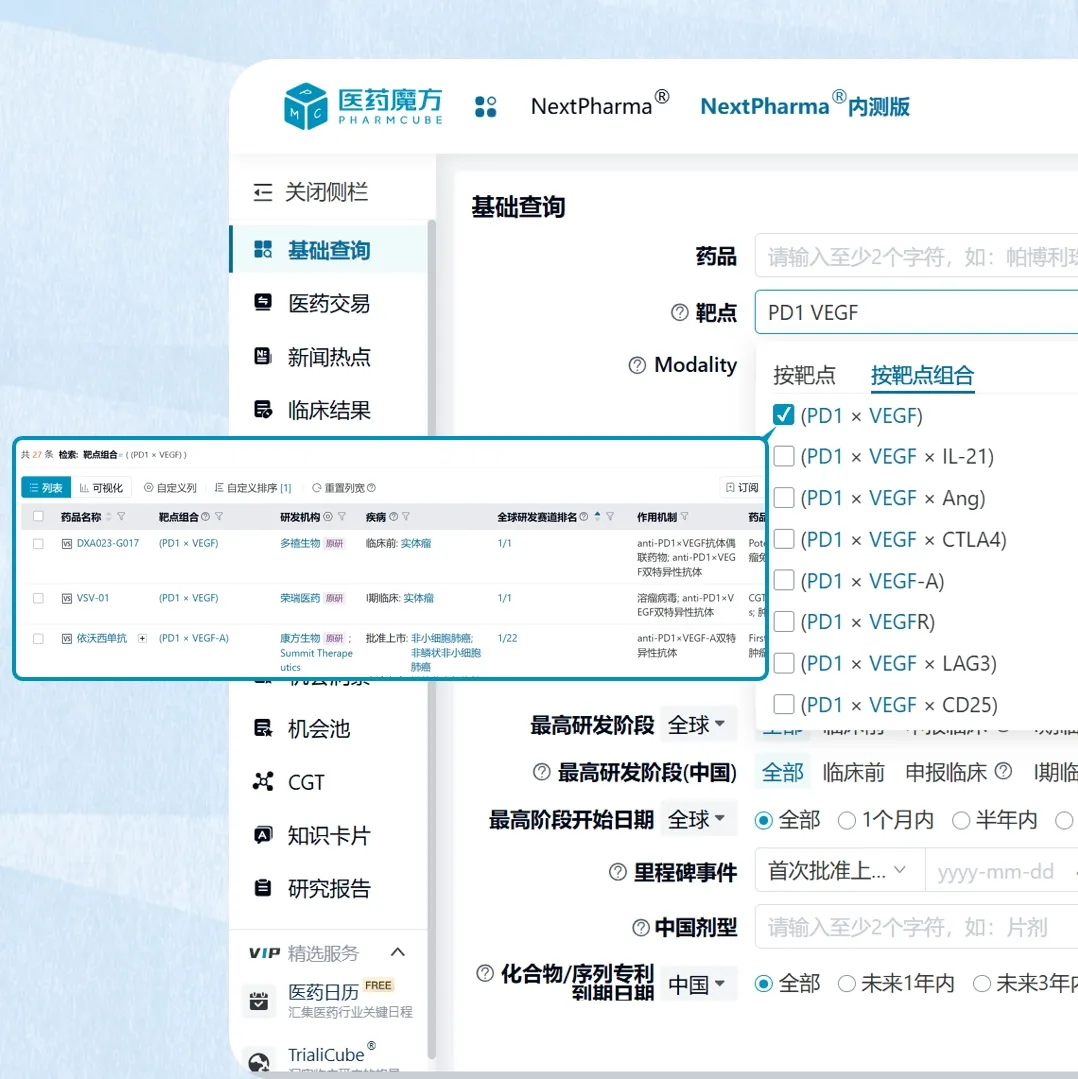The width and height of the screenshot is (1078, 1079).
Task: Click the 药品 search input field
Action: click(x=916, y=256)
